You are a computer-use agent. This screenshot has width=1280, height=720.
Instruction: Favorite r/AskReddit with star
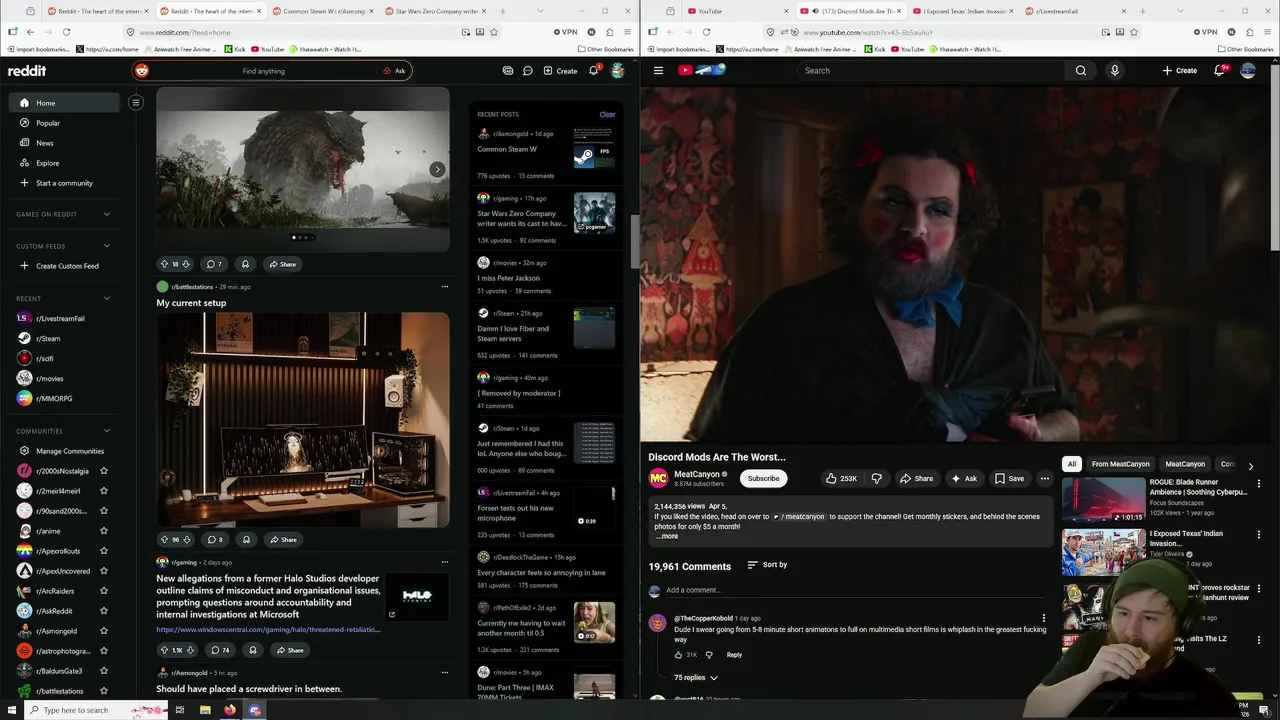(x=103, y=611)
